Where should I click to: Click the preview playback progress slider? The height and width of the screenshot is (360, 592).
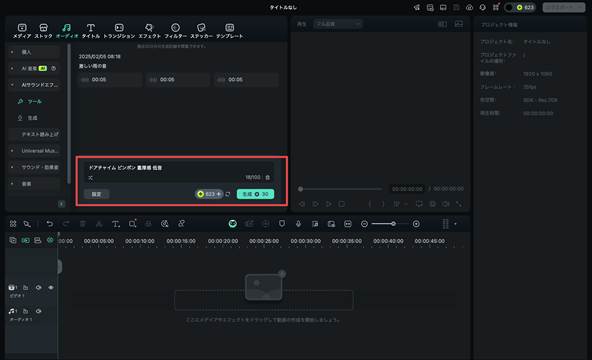[x=340, y=189]
